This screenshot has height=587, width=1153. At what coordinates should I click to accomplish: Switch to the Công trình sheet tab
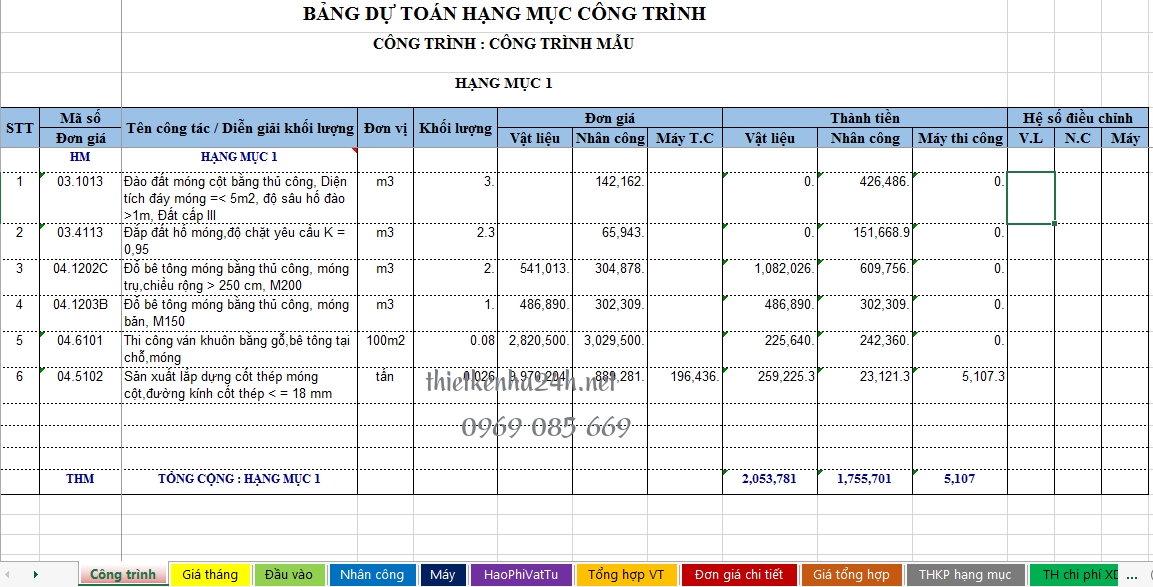[123, 574]
